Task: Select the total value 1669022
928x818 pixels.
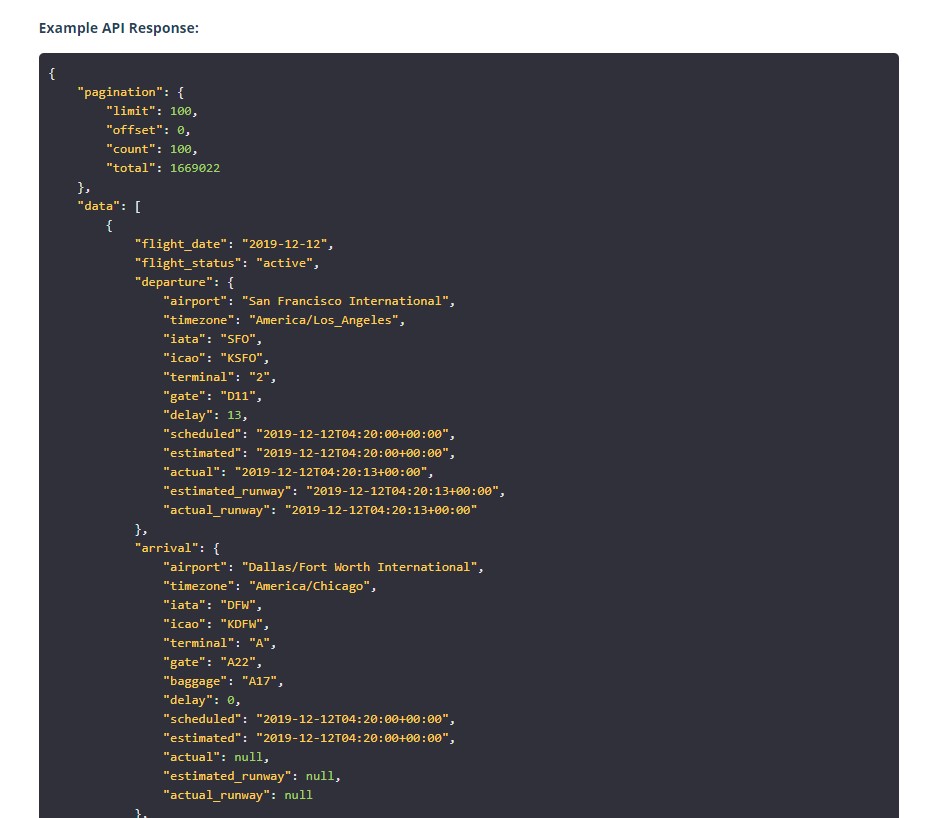Action: point(195,168)
